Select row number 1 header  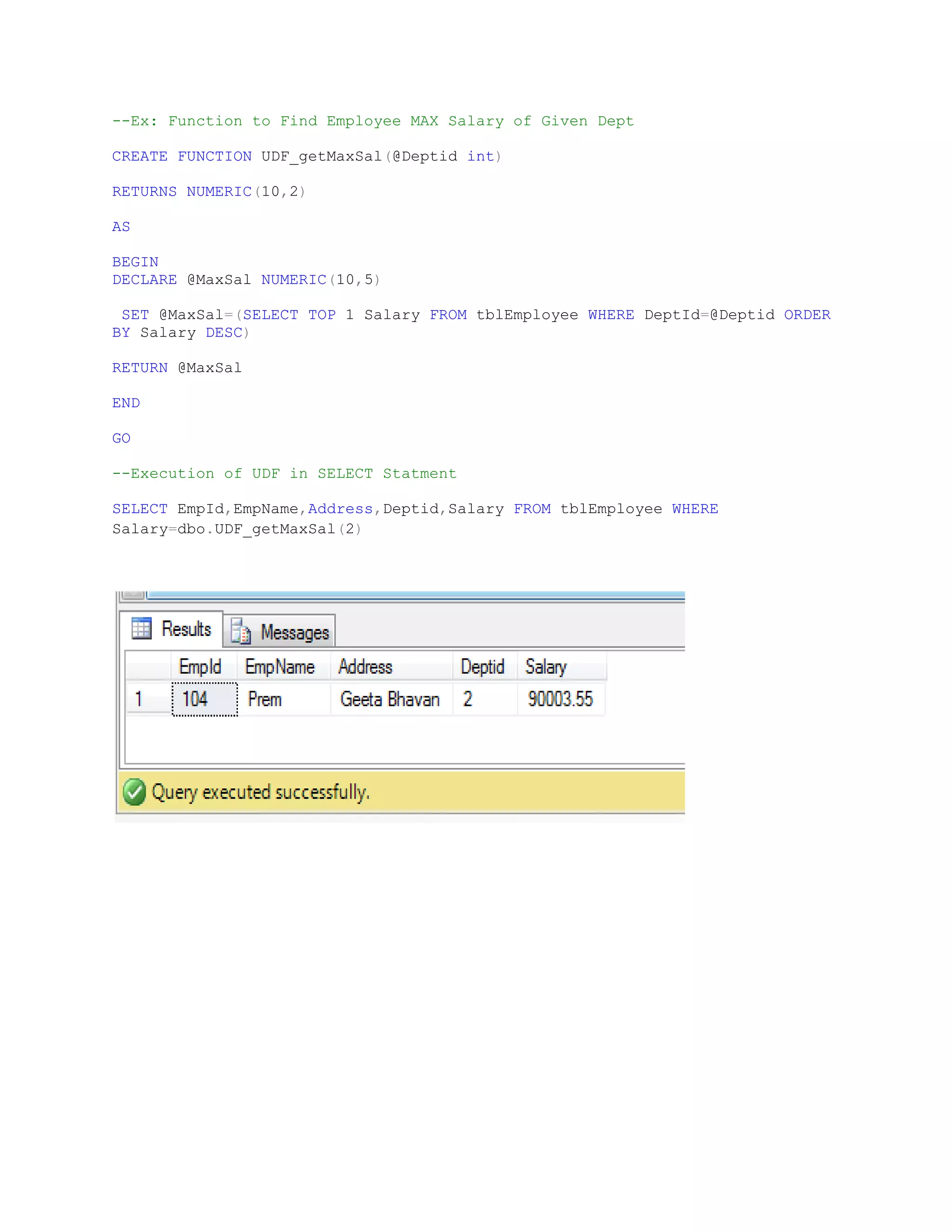[x=148, y=700]
